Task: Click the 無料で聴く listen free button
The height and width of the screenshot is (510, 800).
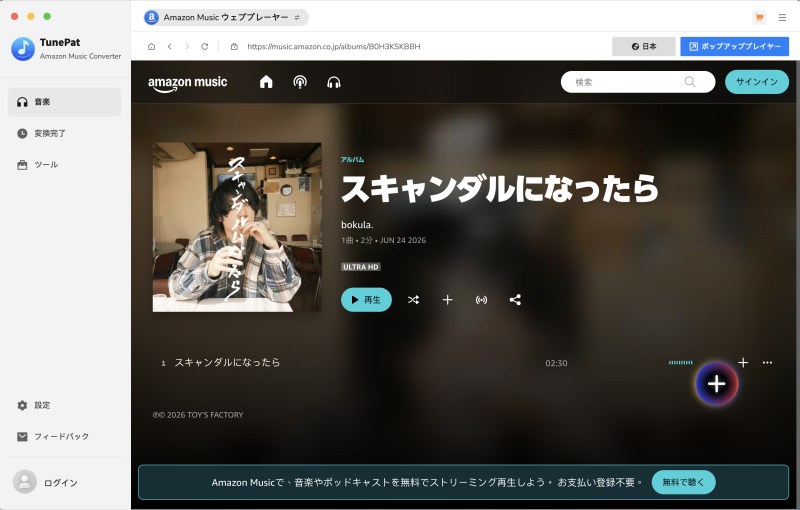Action: click(x=684, y=482)
